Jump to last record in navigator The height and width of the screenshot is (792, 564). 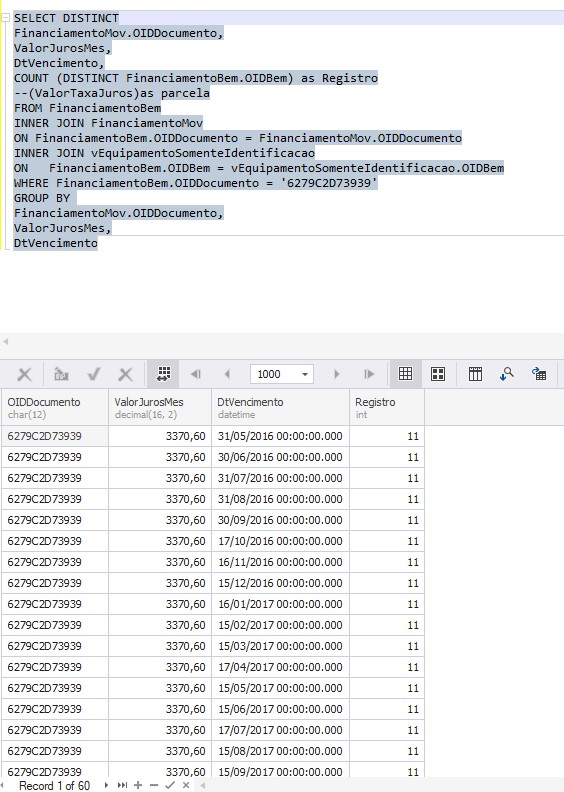coord(122,785)
